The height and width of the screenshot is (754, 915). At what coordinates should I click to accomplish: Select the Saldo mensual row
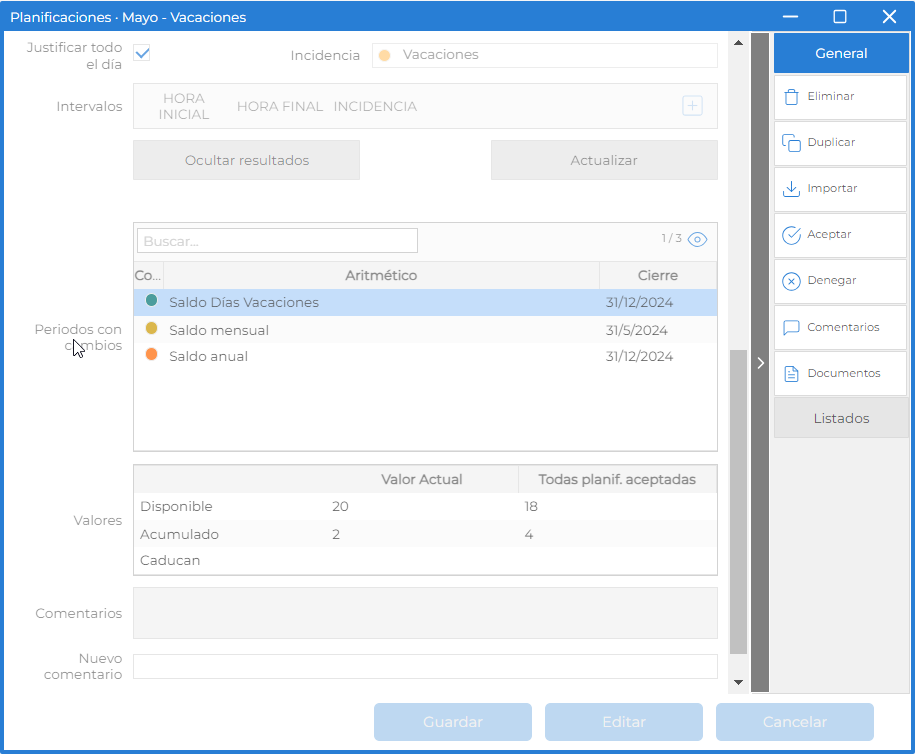[425, 330]
